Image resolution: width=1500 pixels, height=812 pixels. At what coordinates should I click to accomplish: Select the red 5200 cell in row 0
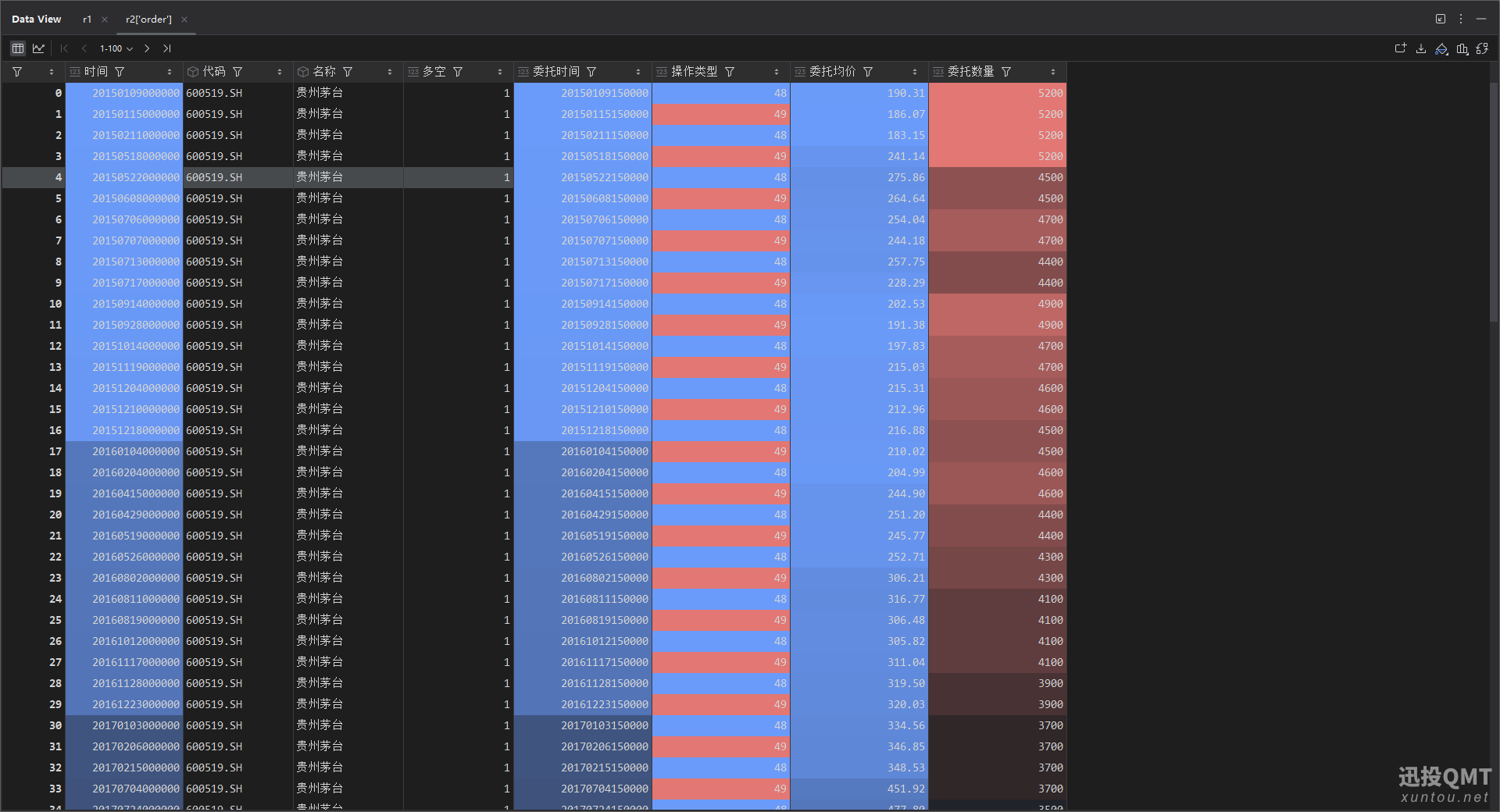pos(998,93)
